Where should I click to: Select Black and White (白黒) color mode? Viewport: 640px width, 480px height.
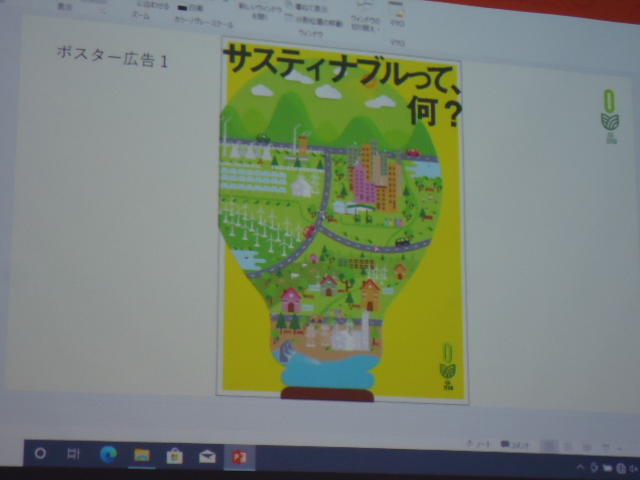191,8
